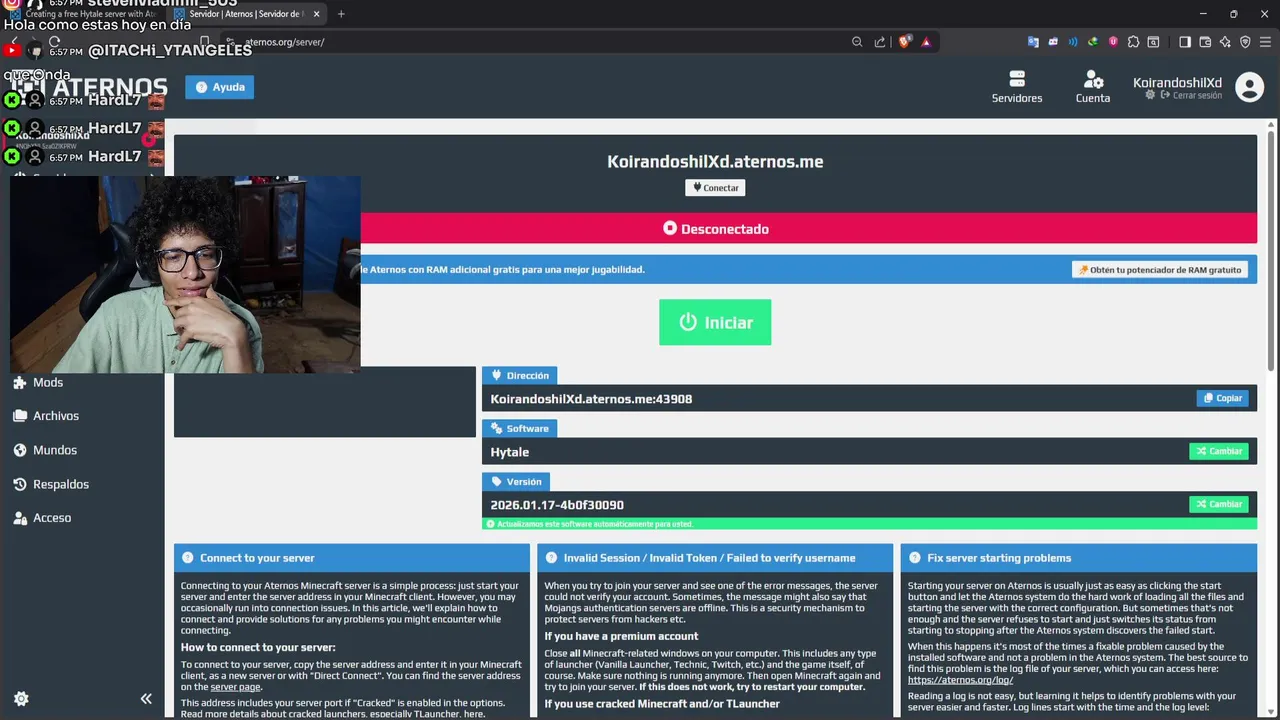The image size is (1280, 720).
Task: Click the KoirandoshilXd.aternos.me heading
Action: pos(715,161)
